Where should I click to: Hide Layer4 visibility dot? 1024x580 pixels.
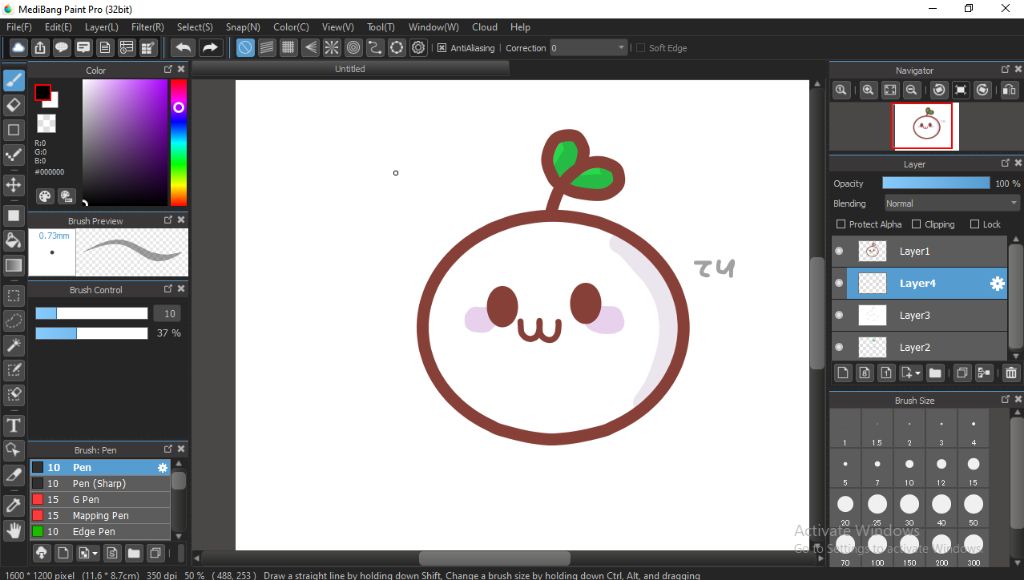coord(839,283)
